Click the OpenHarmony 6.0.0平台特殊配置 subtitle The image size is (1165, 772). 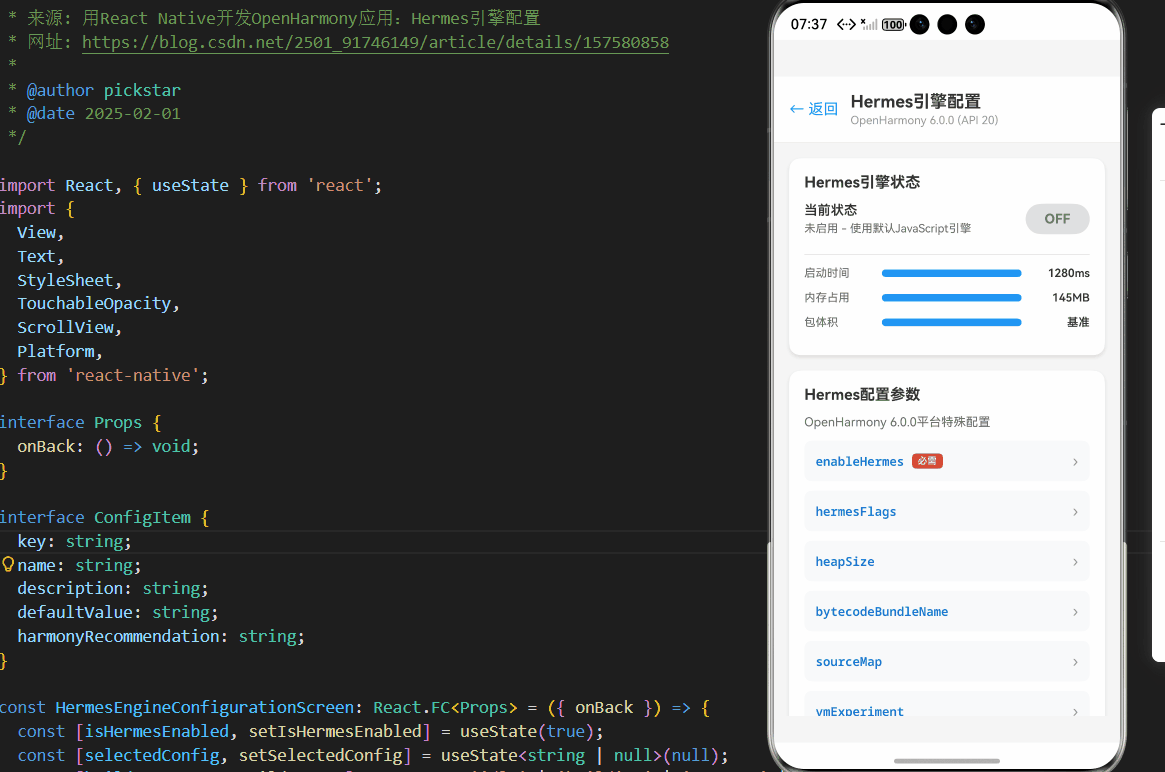(x=897, y=422)
